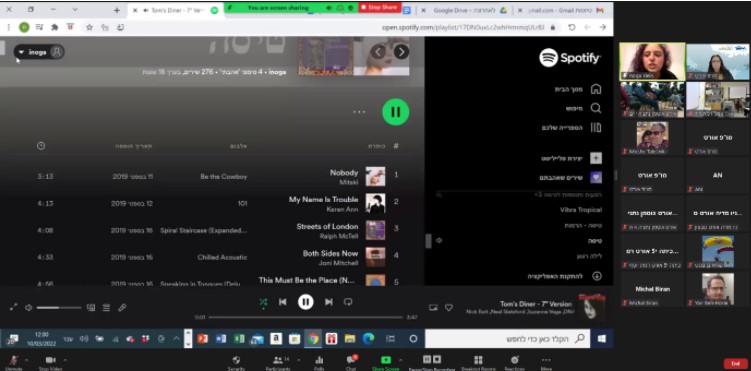
Task: Open playlist three-dots more options menu
Action: (x=359, y=112)
